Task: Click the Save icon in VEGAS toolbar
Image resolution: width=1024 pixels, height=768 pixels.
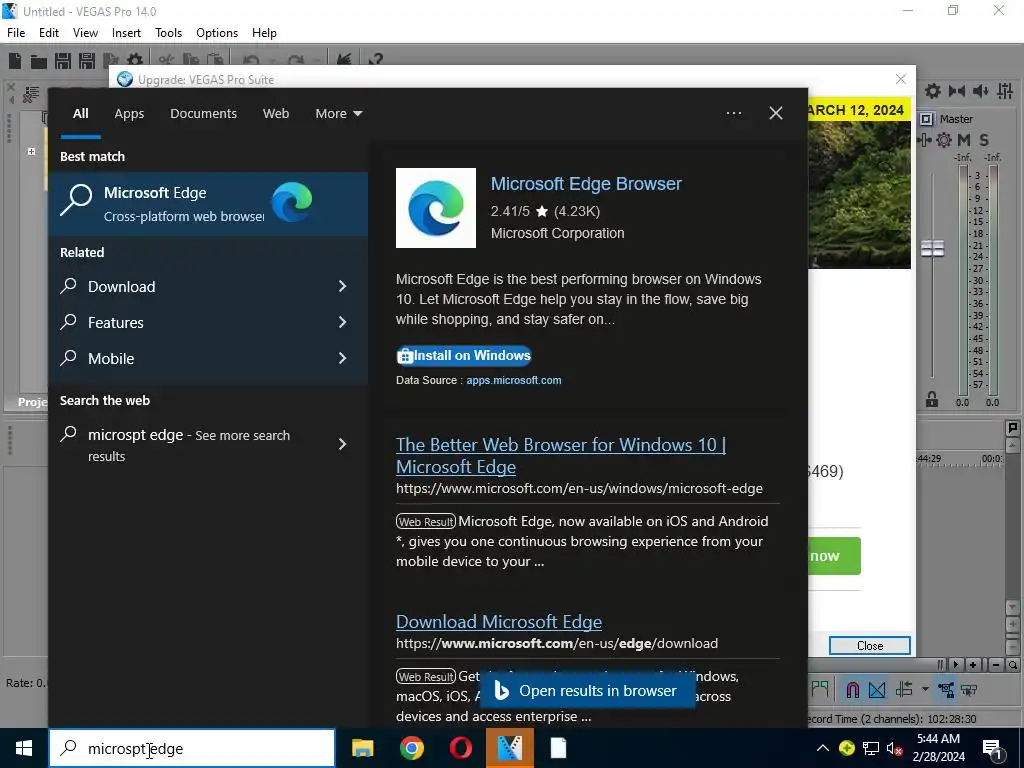Action: coord(63,61)
